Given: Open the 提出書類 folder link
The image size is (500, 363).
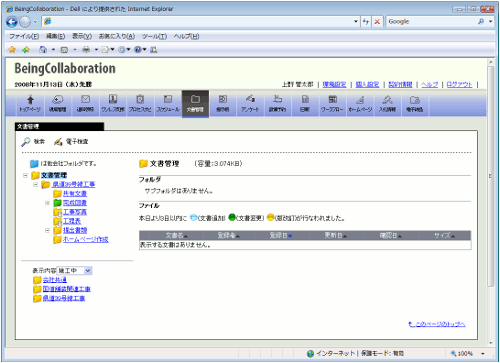Looking at the screenshot, I should [x=75, y=230].
